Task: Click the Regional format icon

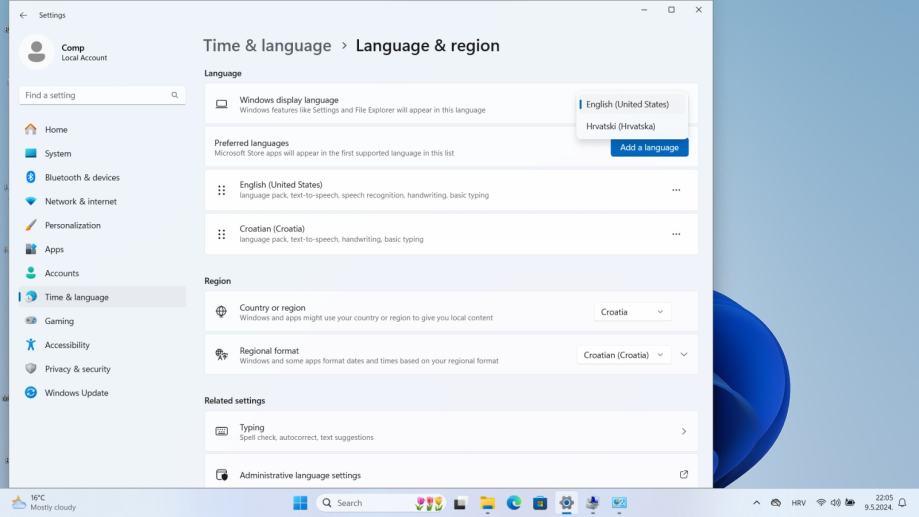Action: [x=222, y=355]
